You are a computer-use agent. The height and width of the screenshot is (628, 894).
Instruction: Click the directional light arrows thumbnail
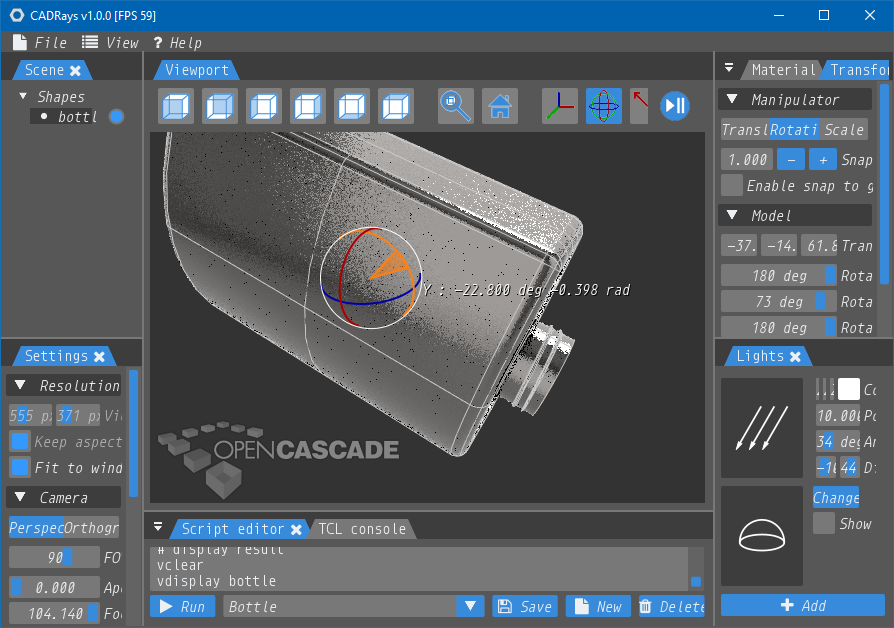tap(761, 427)
